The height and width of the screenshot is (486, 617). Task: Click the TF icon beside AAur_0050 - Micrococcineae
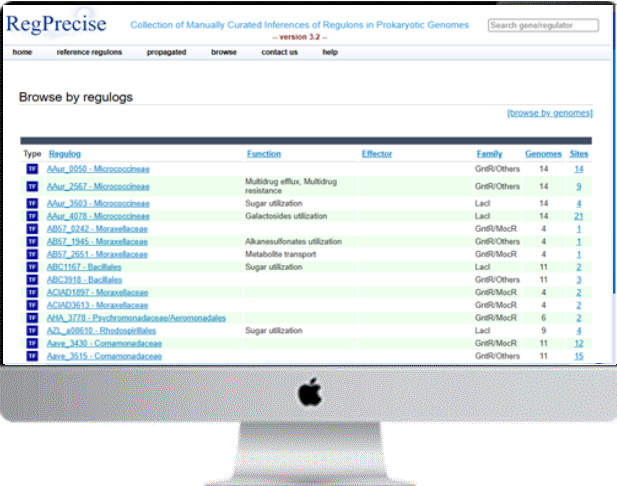32,169
